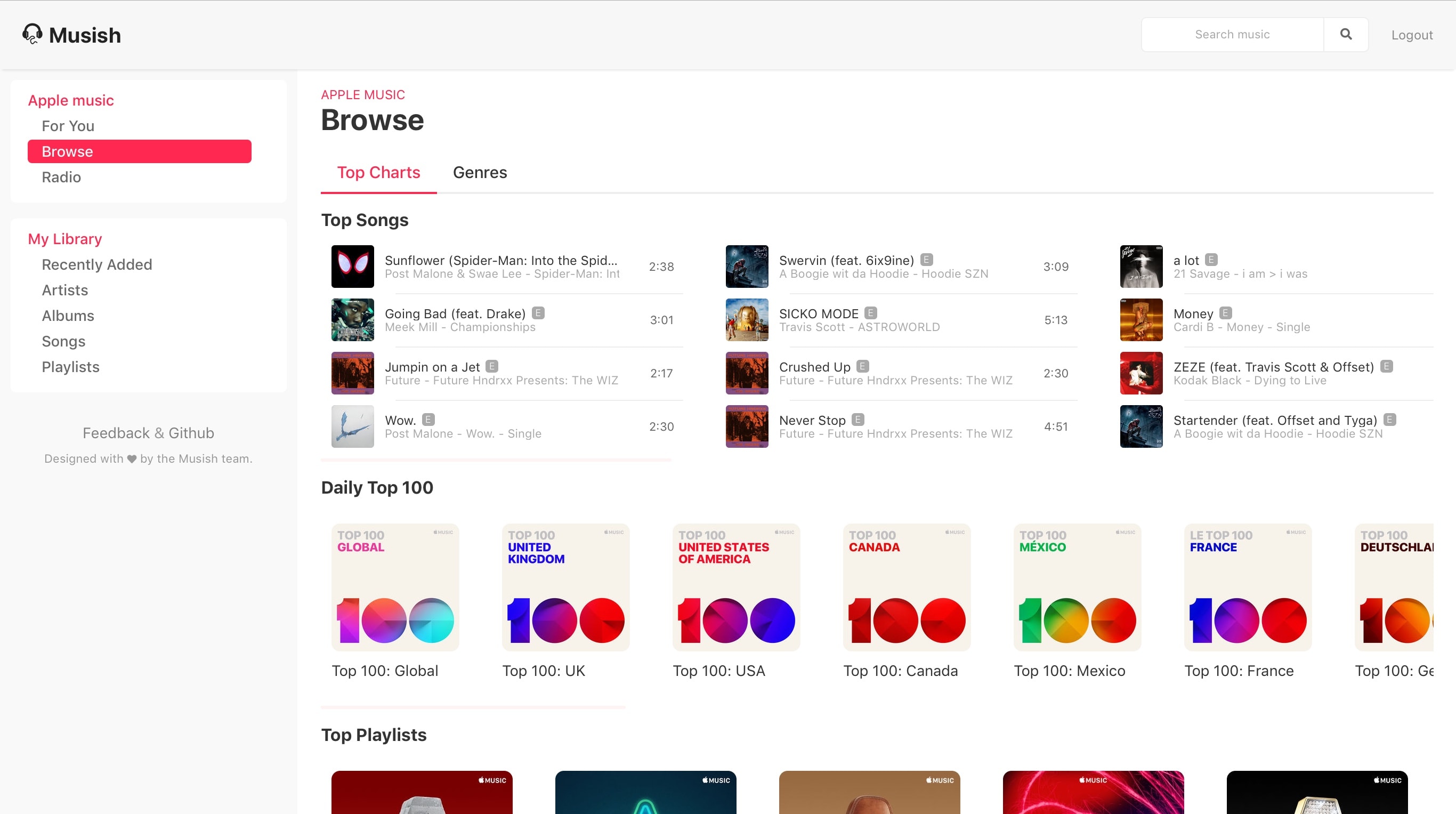Click the Top 100: Canada label

tap(900, 671)
